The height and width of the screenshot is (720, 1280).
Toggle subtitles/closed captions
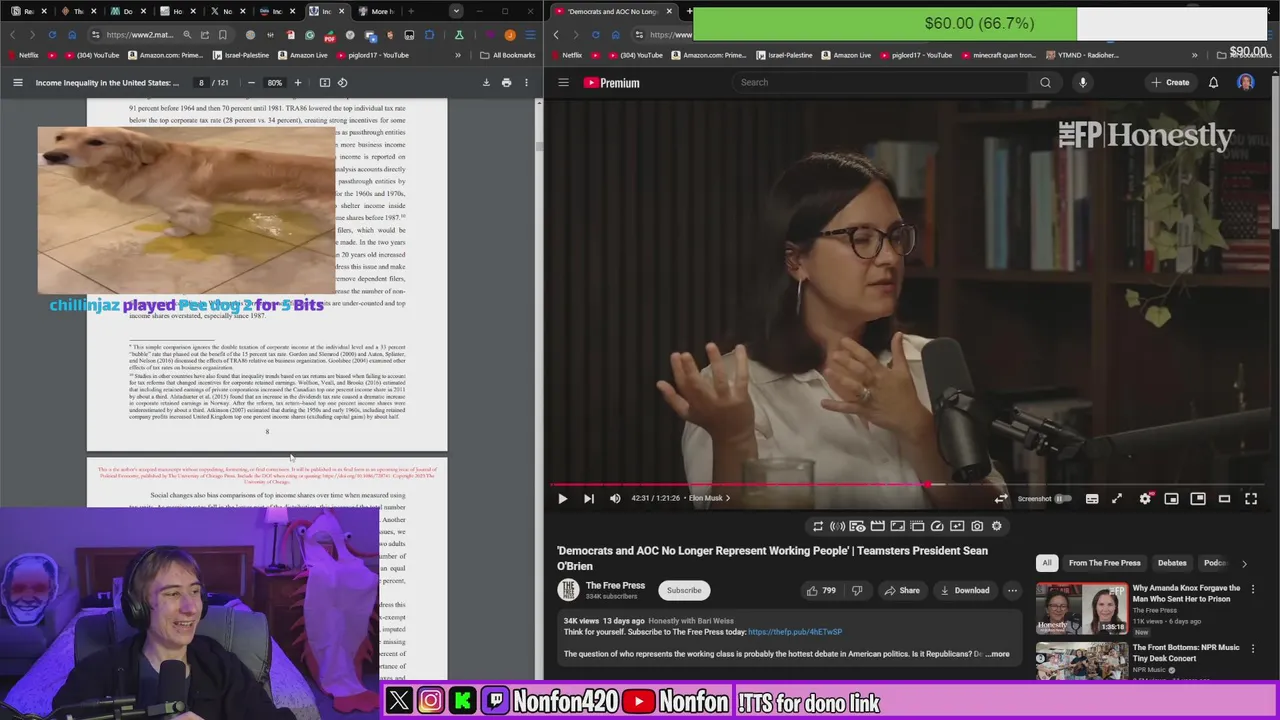pos(1092,498)
